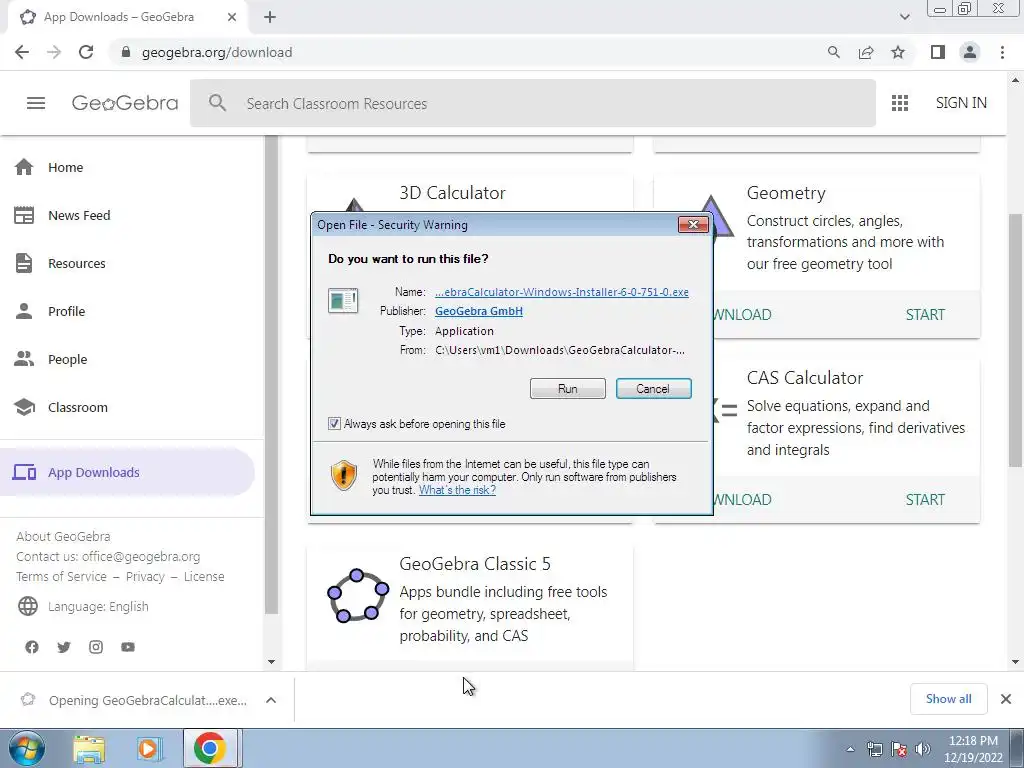This screenshot has height=768, width=1024.
Task: Open the apps grid icon
Action: point(900,103)
